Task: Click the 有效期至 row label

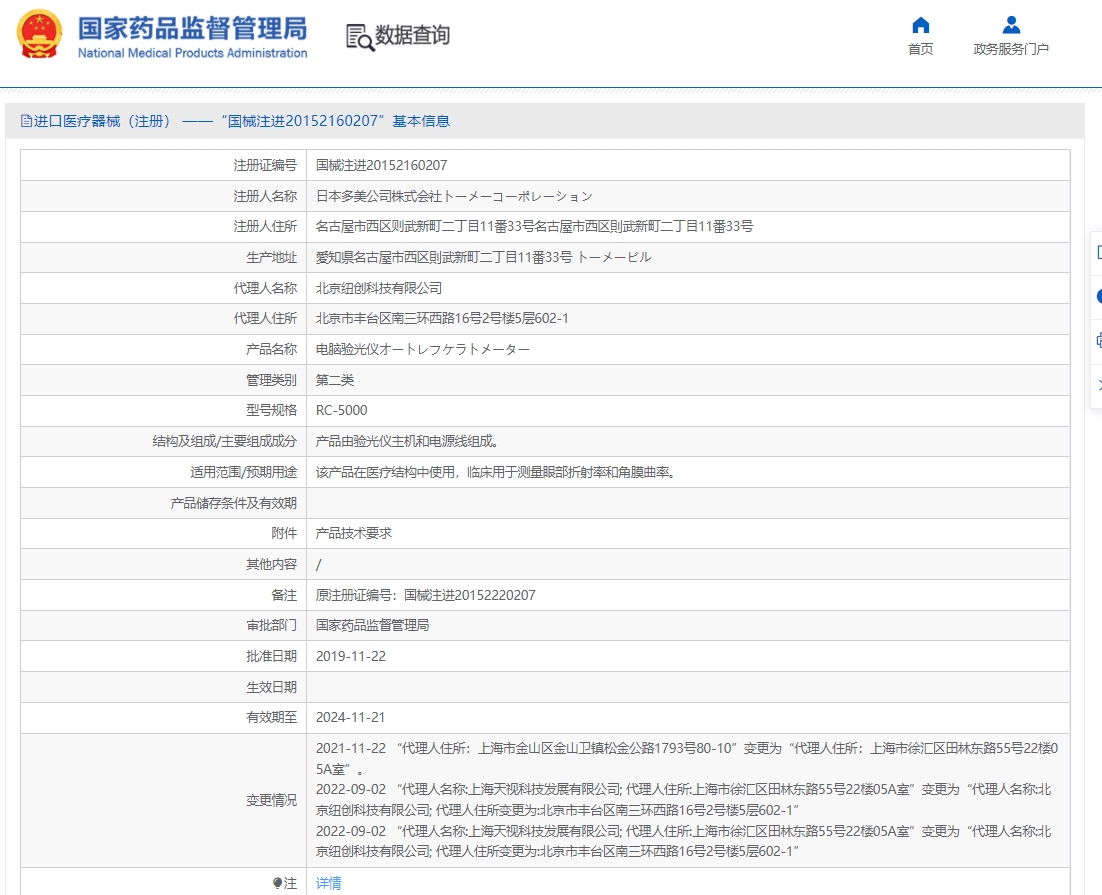Action: (271, 718)
